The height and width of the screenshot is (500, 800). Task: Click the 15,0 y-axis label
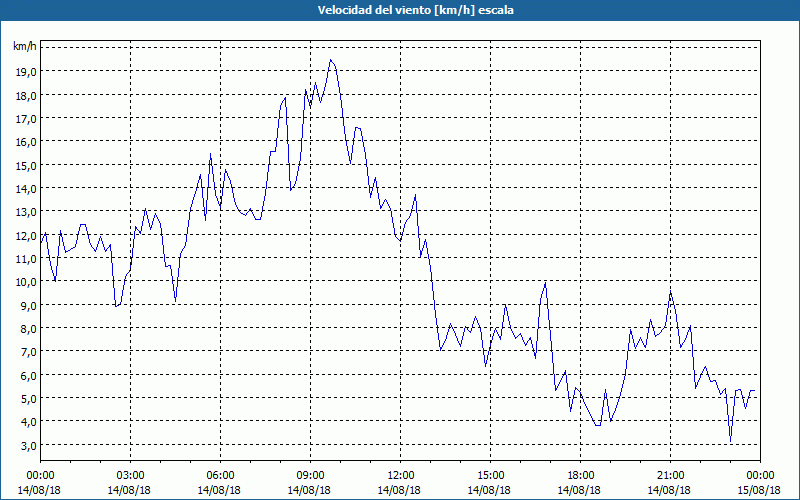point(27,165)
